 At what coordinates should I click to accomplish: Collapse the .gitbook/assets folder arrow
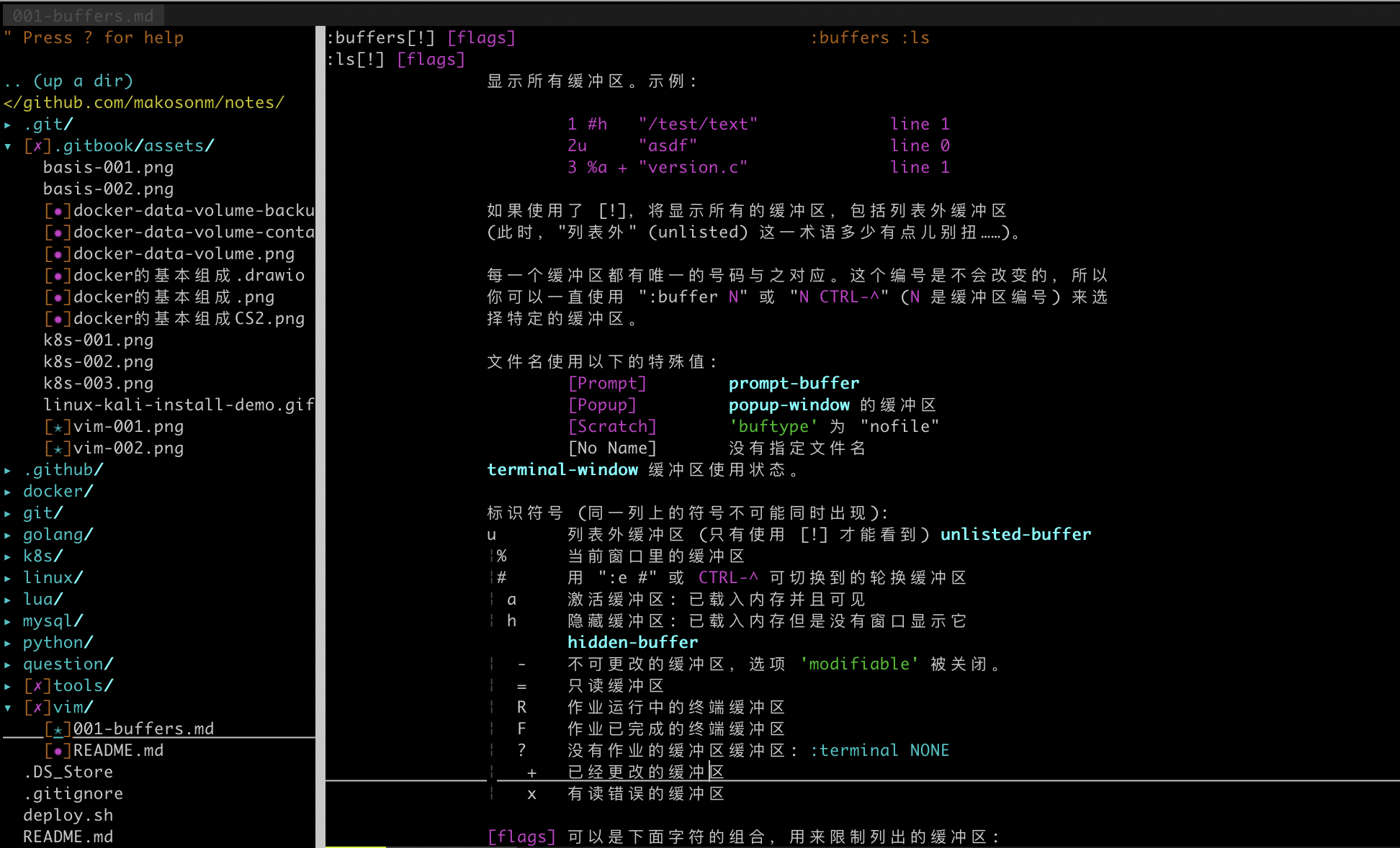[x=8, y=146]
